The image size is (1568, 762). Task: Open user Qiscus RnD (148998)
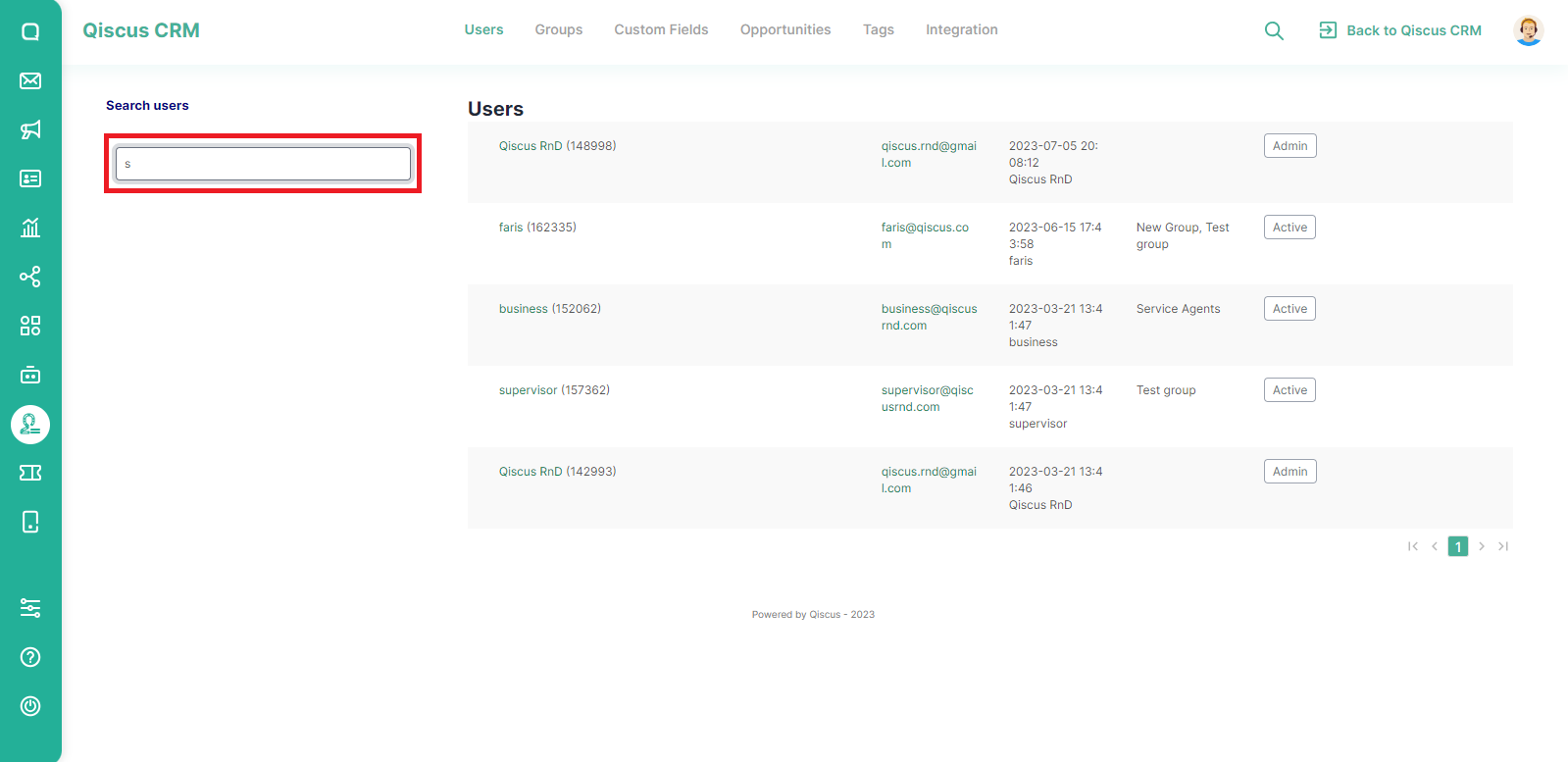pos(557,146)
